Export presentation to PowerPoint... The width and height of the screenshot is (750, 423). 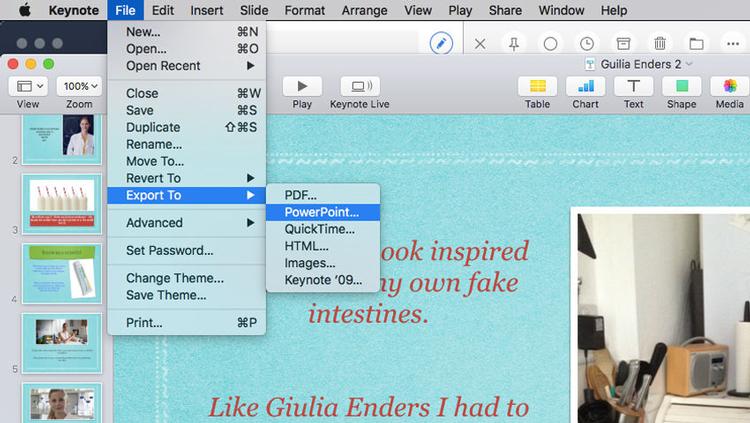(323, 212)
